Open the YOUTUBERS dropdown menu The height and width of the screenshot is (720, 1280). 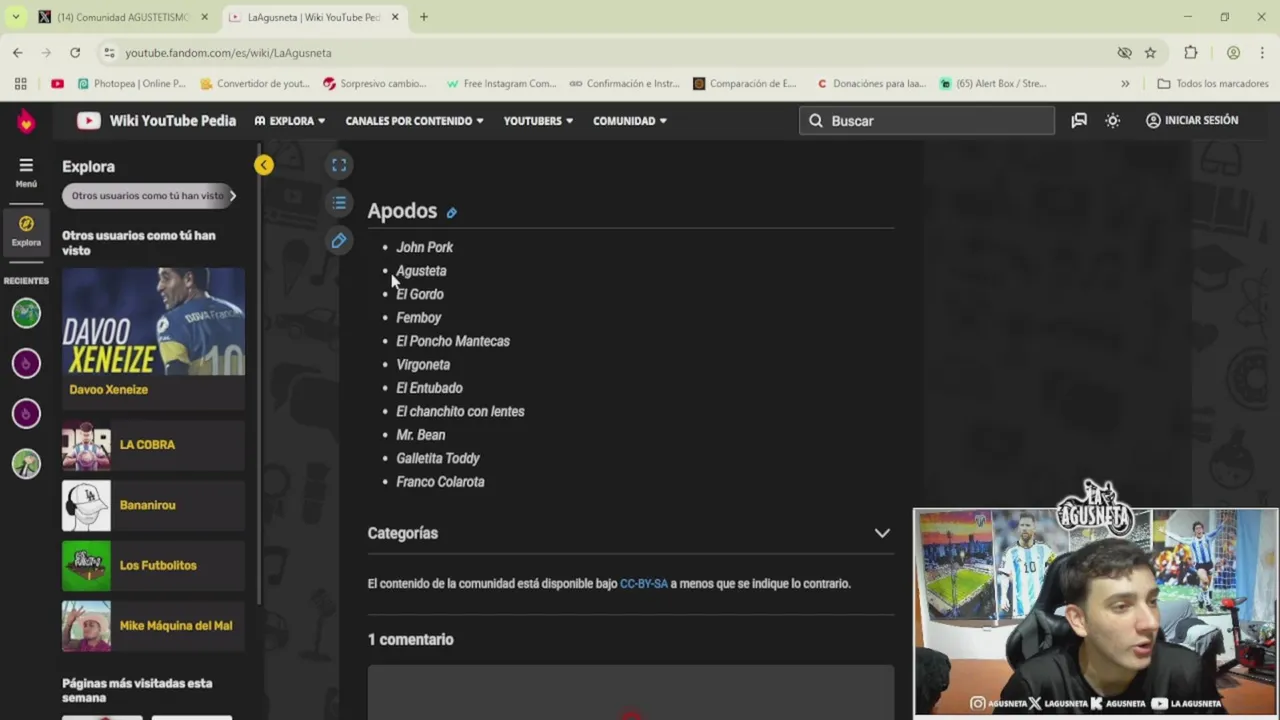[x=538, y=121]
